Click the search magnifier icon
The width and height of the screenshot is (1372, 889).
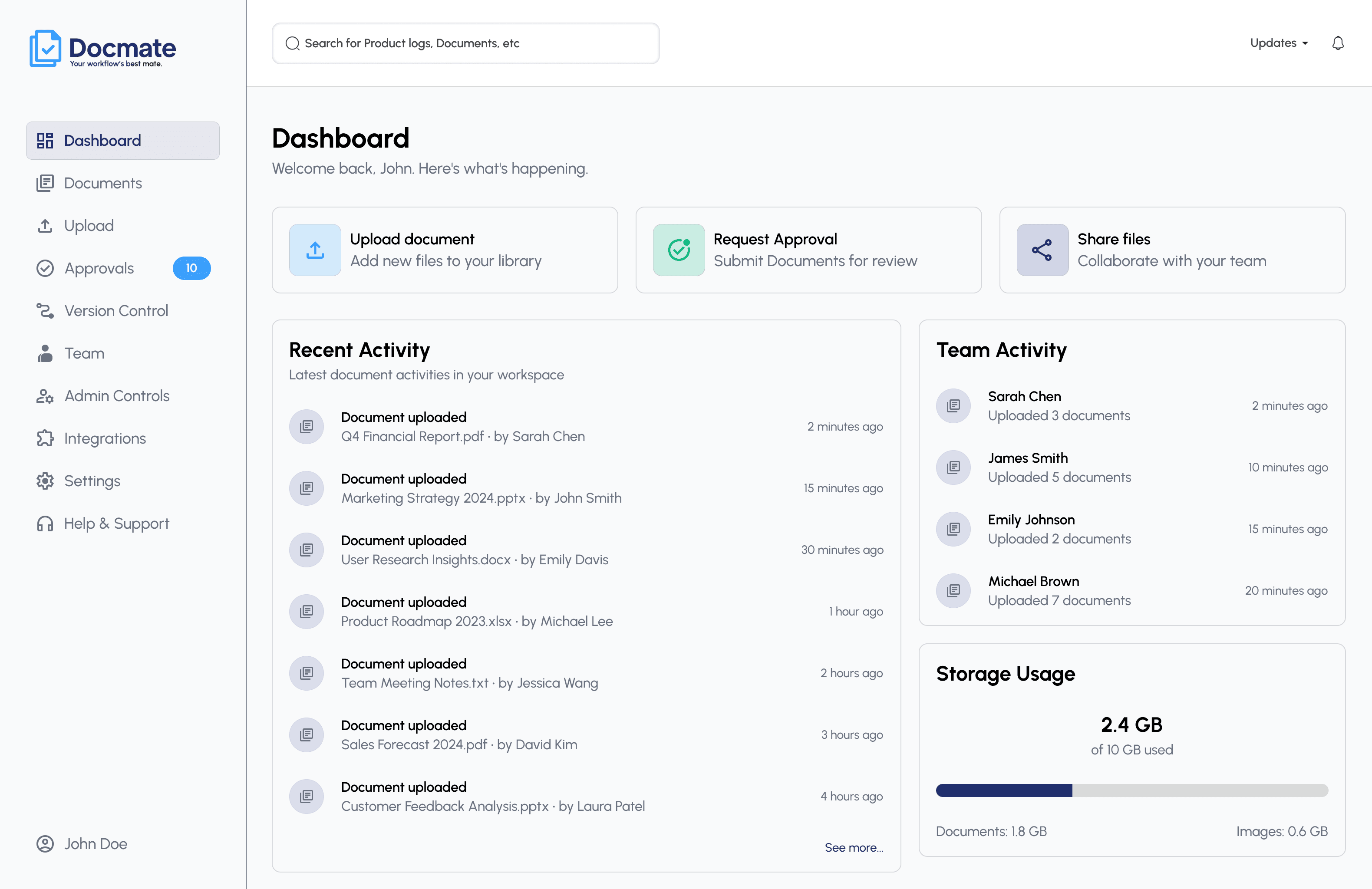tap(292, 43)
